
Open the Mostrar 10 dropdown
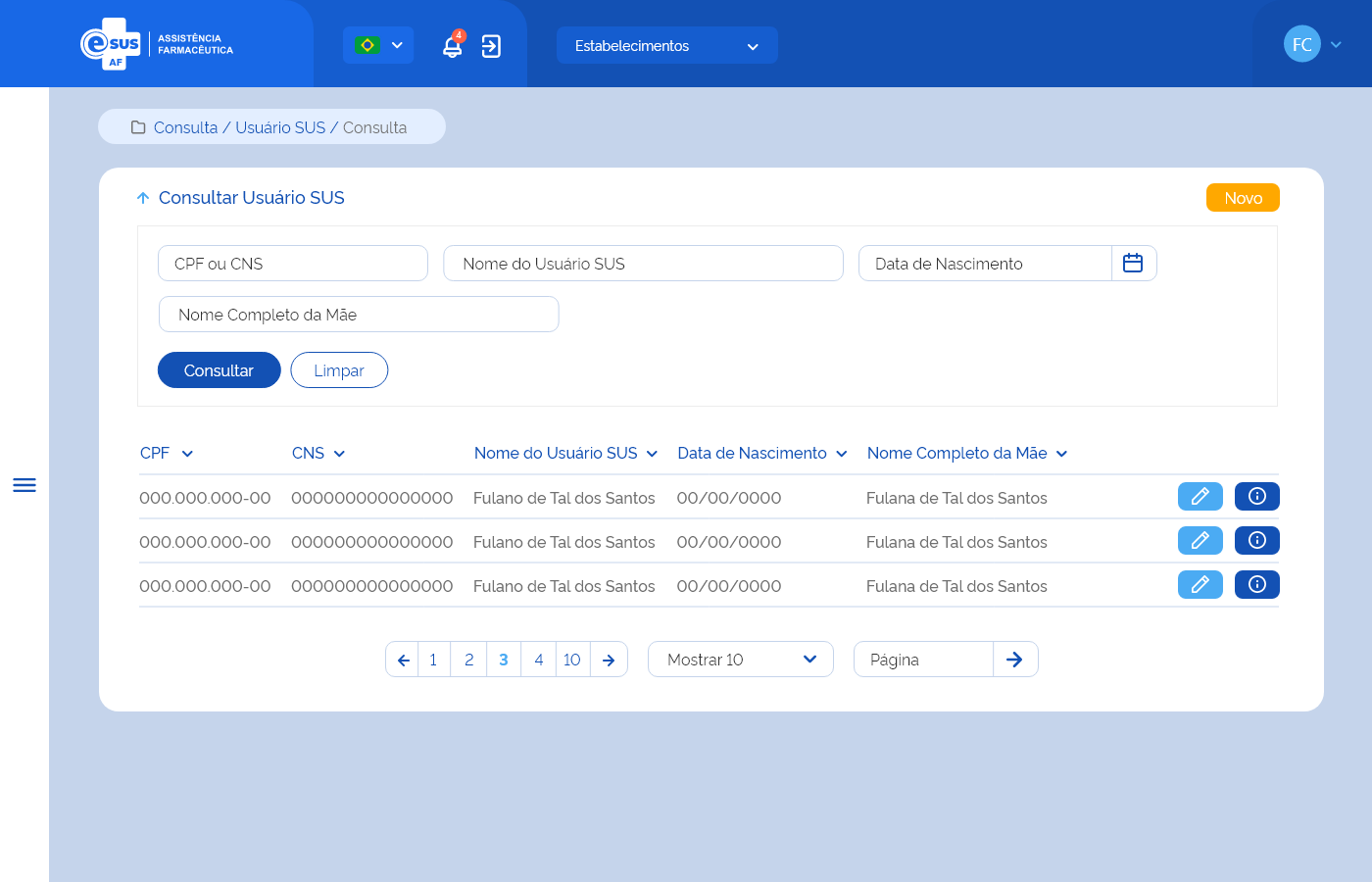tap(741, 660)
